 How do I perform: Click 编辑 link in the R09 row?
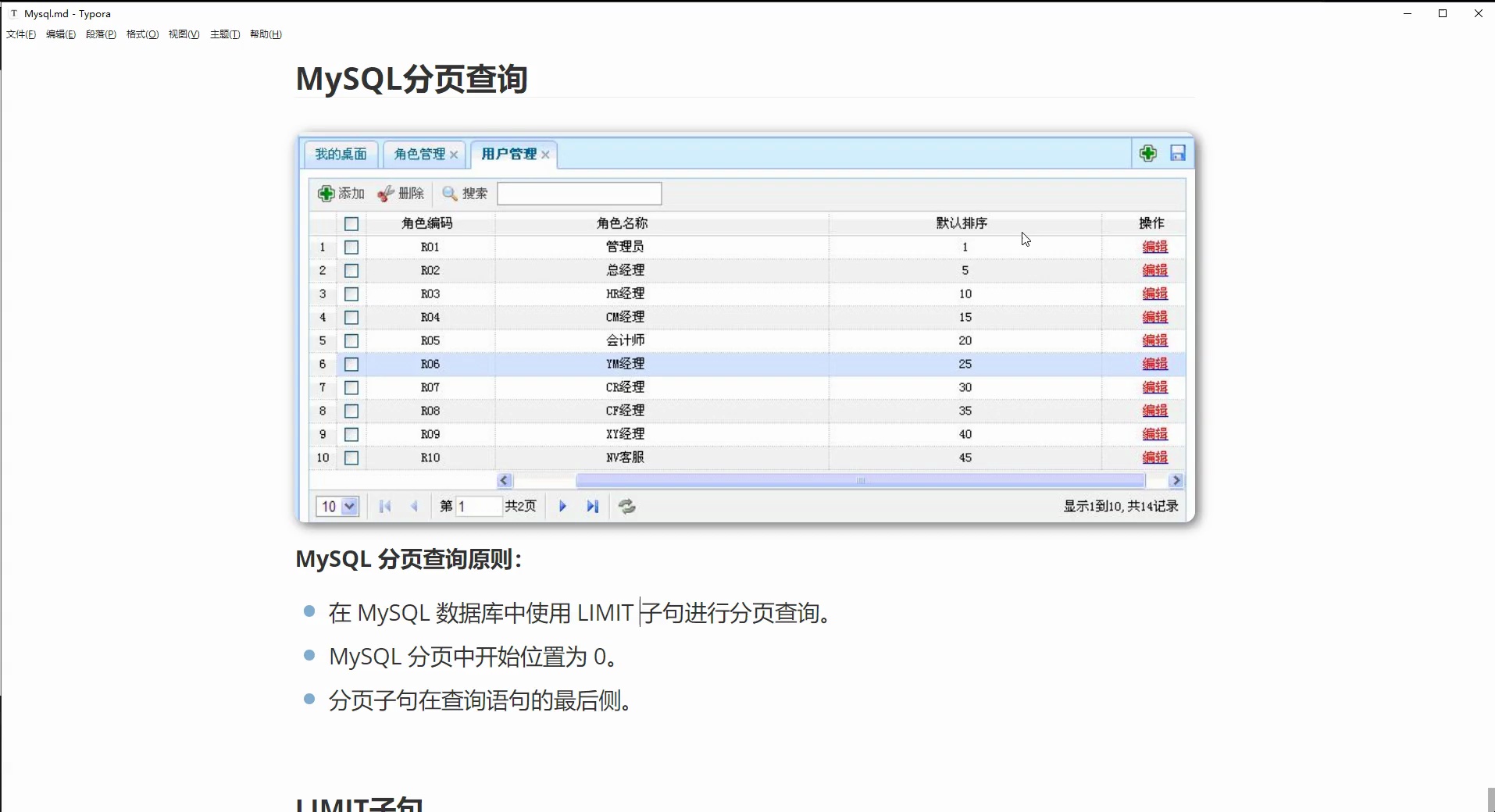pyautogui.click(x=1155, y=434)
